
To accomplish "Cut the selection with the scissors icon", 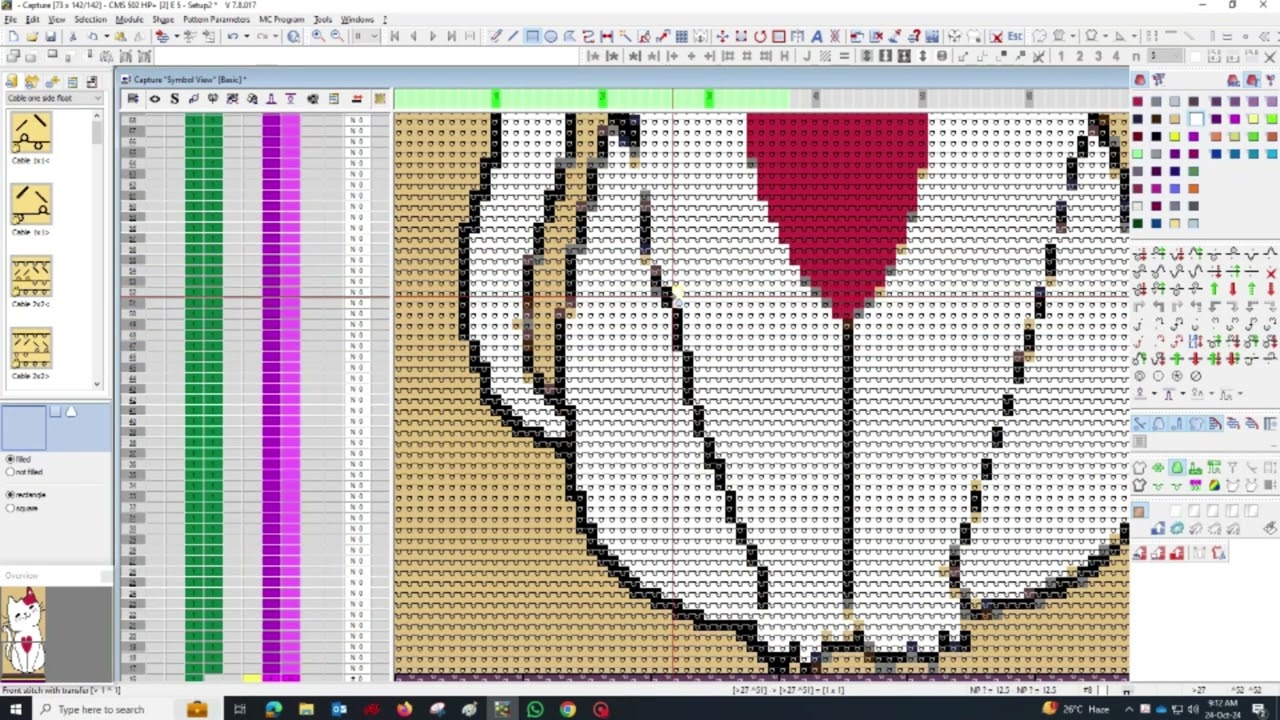I will (x=72, y=36).
